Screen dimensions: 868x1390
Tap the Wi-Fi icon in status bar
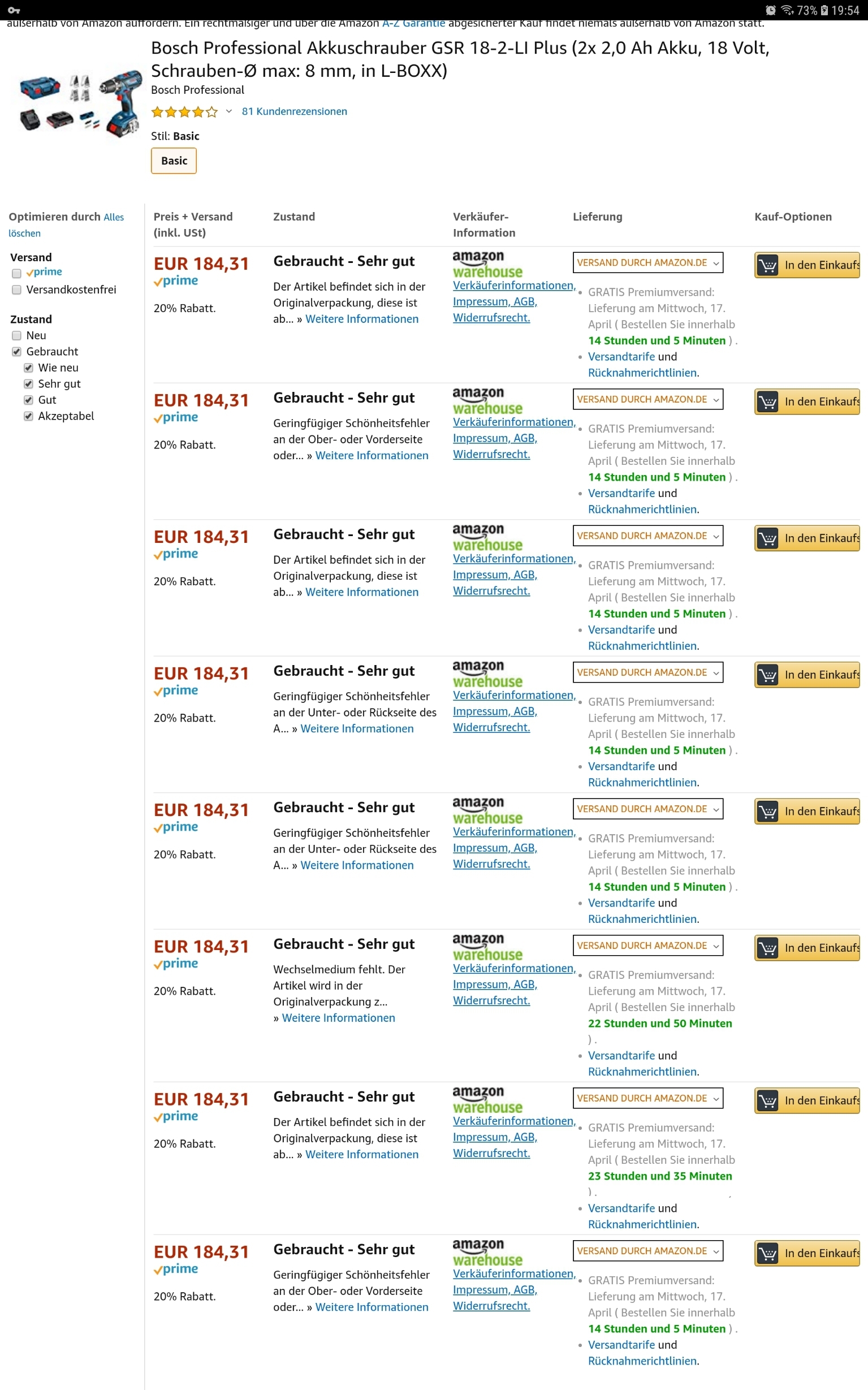pos(787,10)
